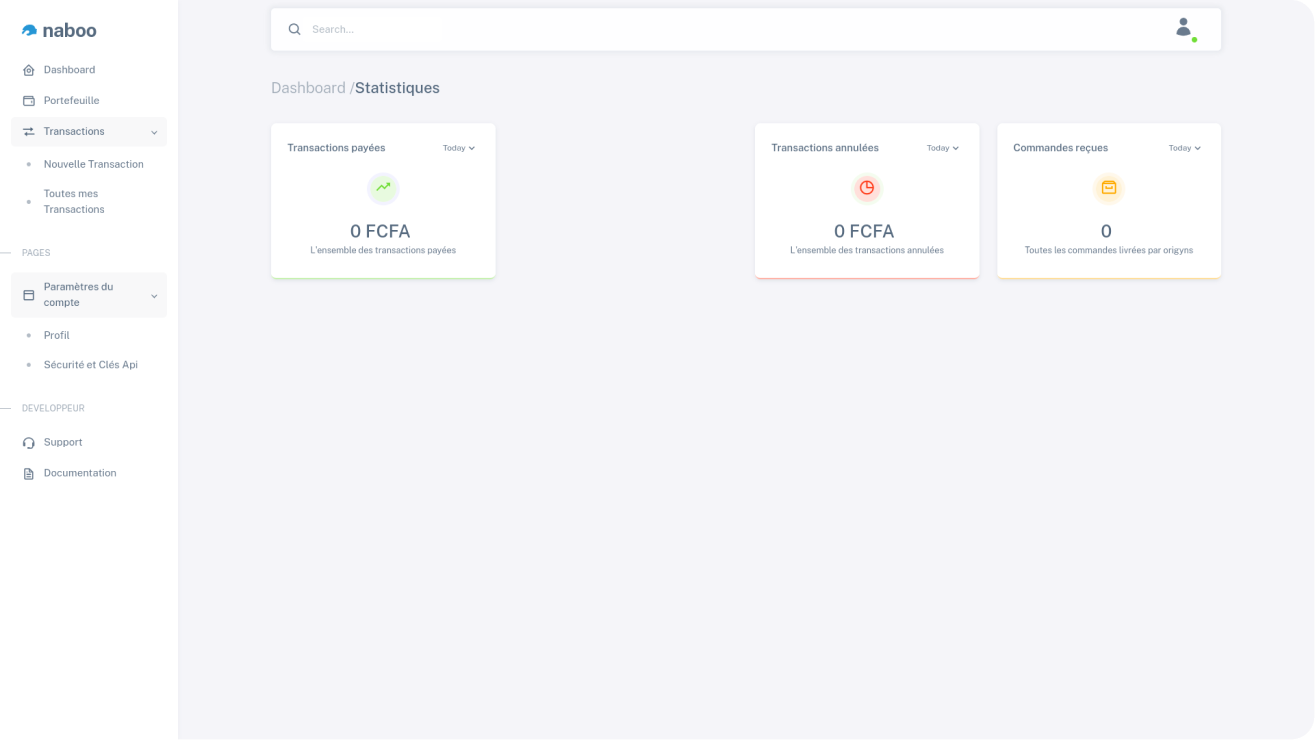Viewport: 1315px width, 740px height.
Task: Click the Commandes reçues card title
Action: tap(1061, 148)
